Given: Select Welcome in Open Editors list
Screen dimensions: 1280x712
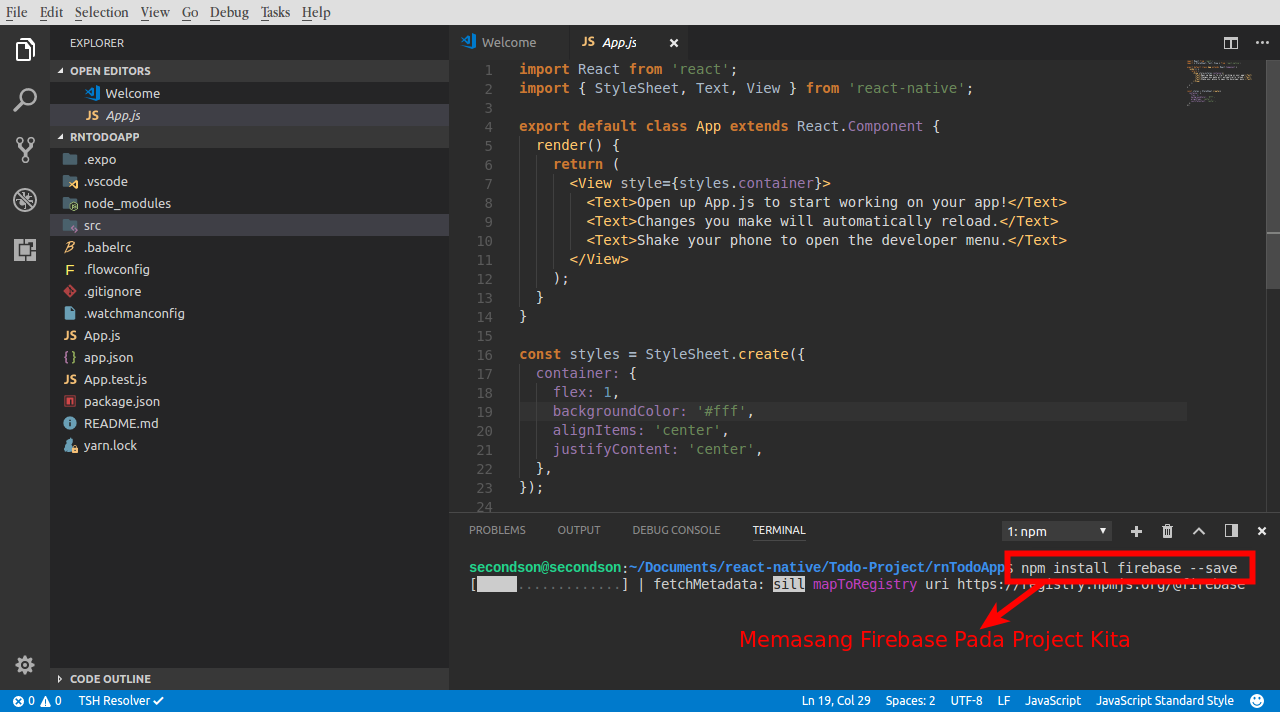Looking at the screenshot, I should [x=250, y=93].
